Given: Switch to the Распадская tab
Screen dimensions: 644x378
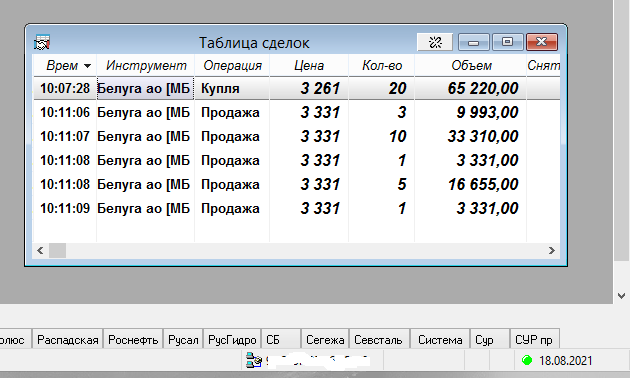Looking at the screenshot, I should 68,340.
